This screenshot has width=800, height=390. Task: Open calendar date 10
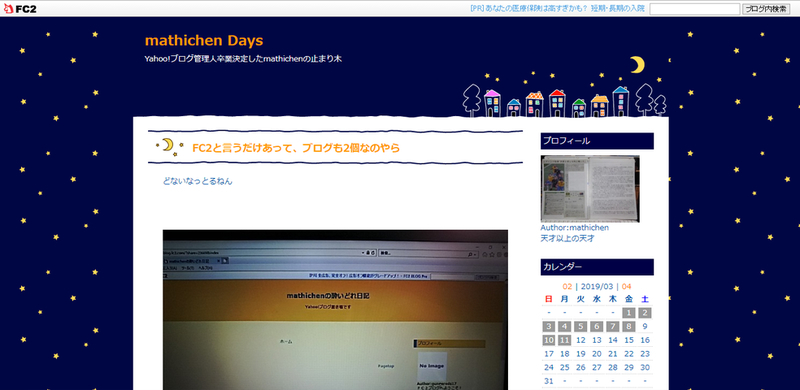(548, 340)
